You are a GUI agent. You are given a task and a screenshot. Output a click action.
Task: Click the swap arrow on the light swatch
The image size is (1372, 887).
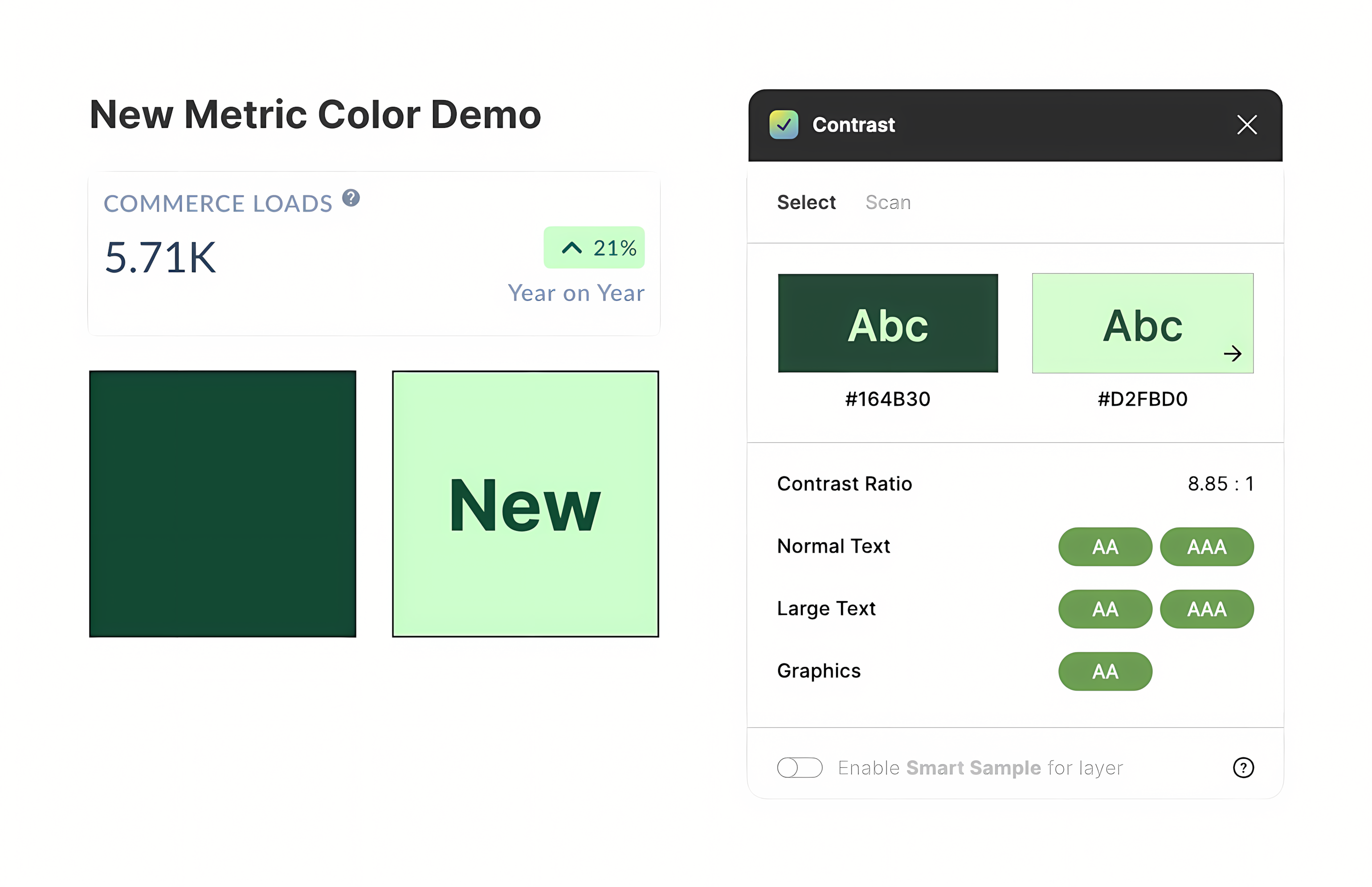(x=1233, y=354)
